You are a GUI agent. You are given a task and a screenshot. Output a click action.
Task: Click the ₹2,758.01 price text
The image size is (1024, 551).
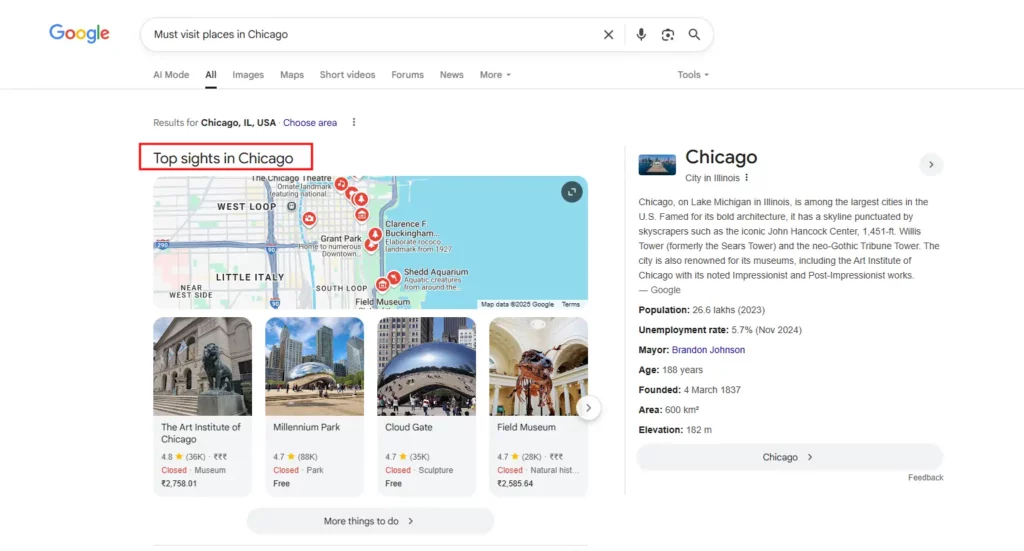click(179, 484)
